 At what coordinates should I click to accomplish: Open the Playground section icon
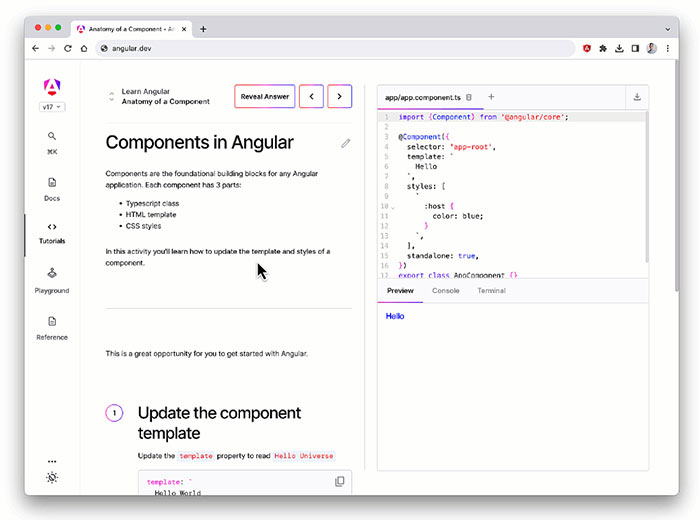pyautogui.click(x=52, y=273)
